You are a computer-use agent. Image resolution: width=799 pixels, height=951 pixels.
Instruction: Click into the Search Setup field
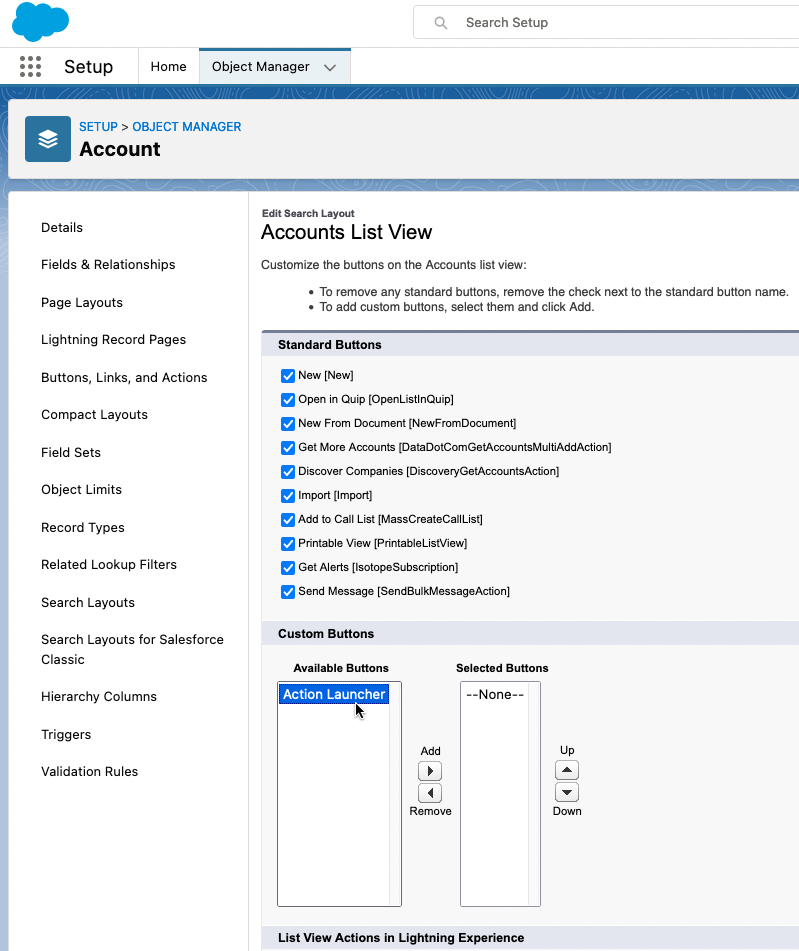607,23
